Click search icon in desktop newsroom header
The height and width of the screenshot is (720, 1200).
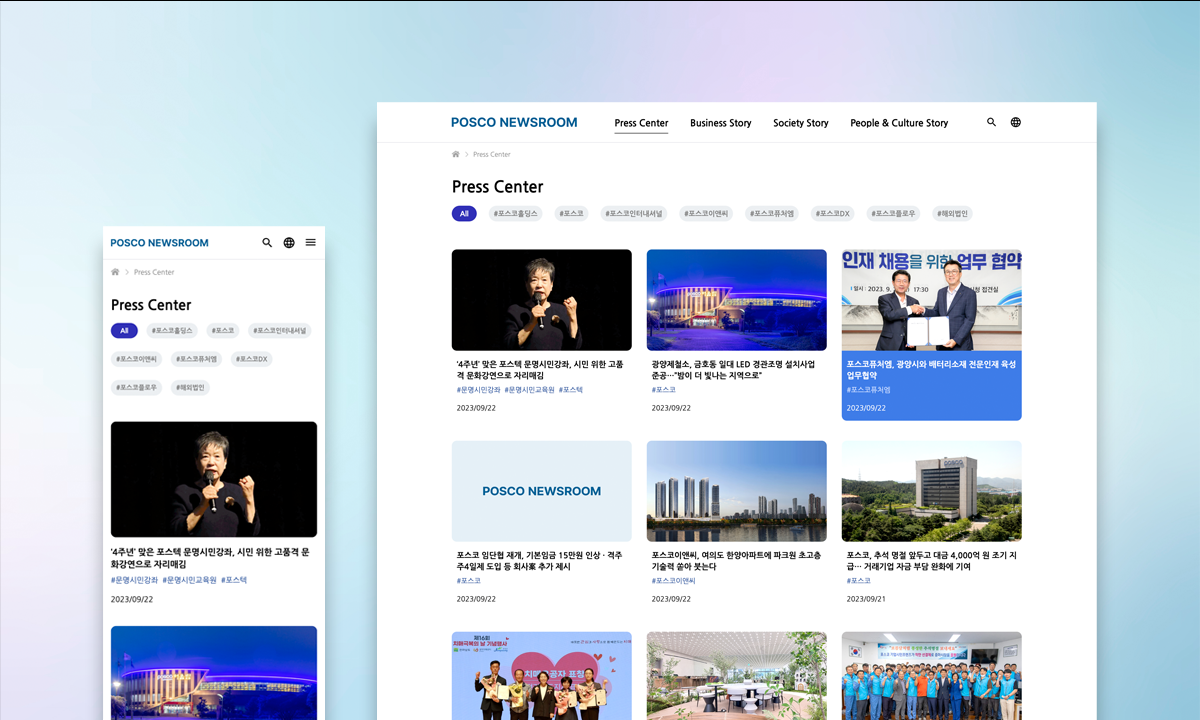tap(992, 122)
